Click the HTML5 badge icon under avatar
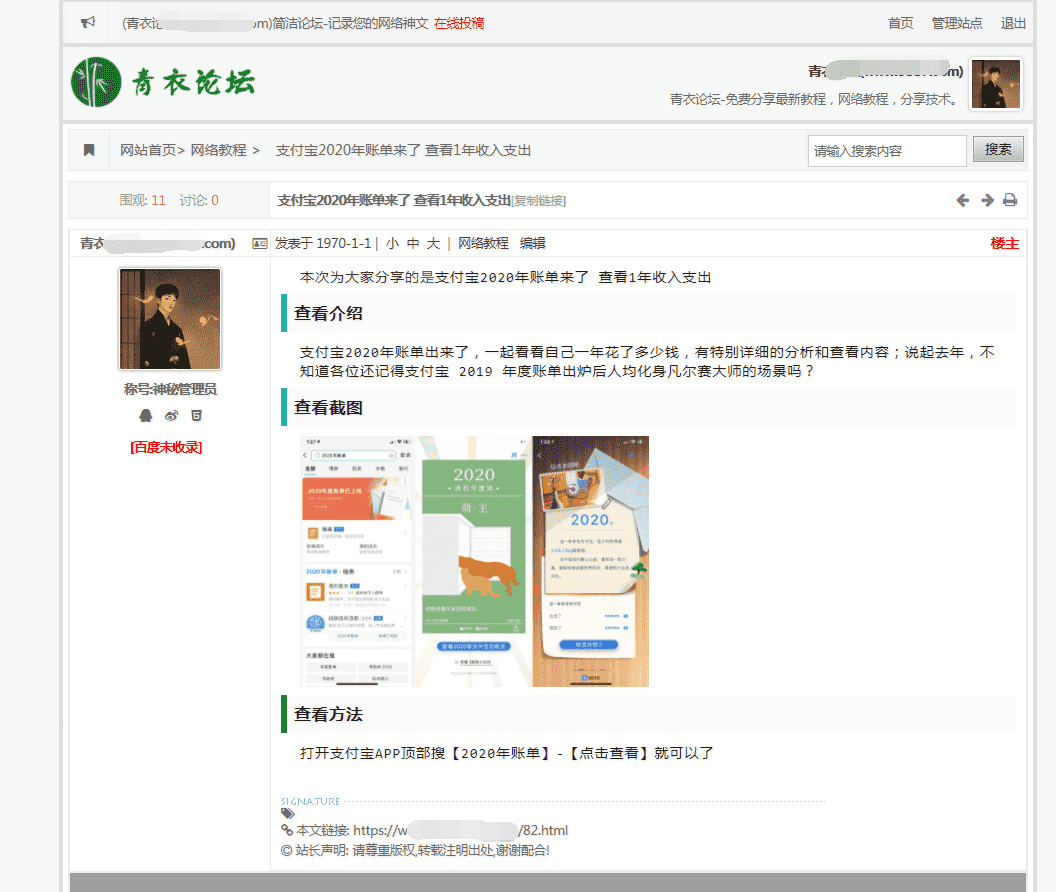 coord(197,416)
